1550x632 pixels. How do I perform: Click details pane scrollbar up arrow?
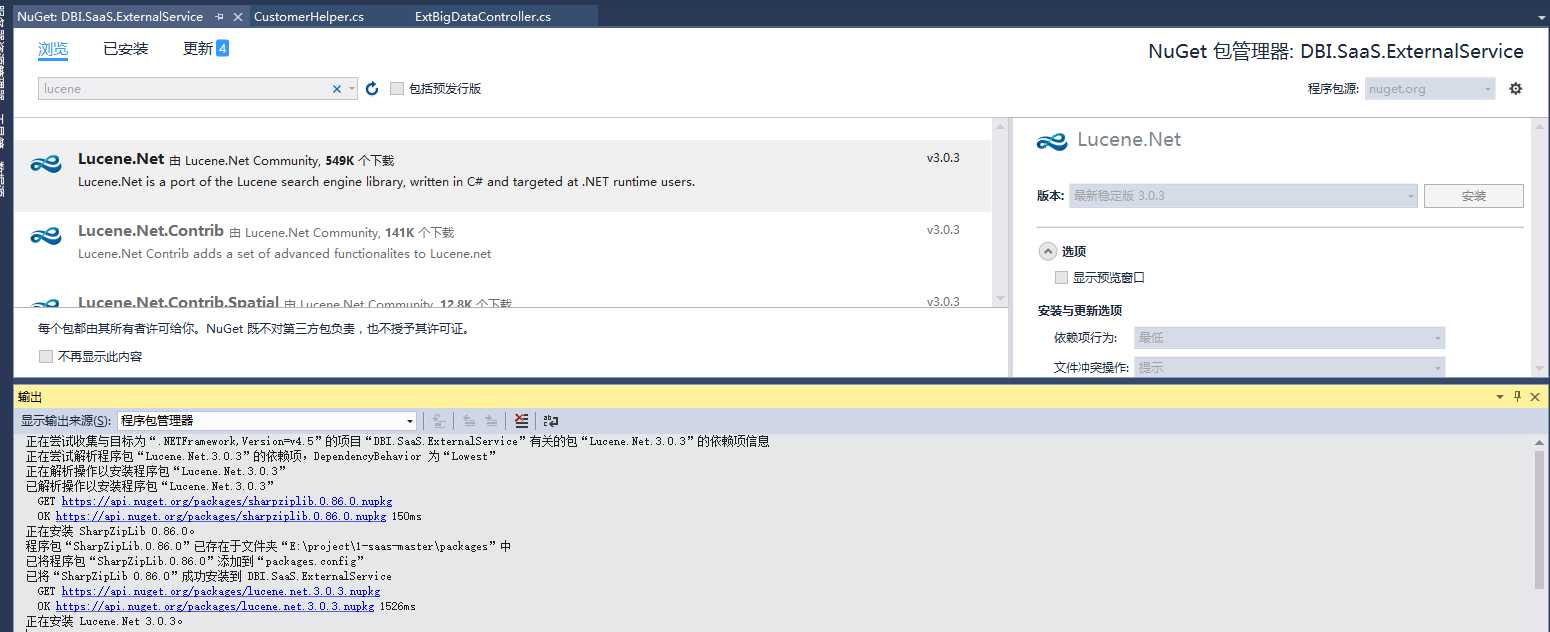coord(1539,126)
